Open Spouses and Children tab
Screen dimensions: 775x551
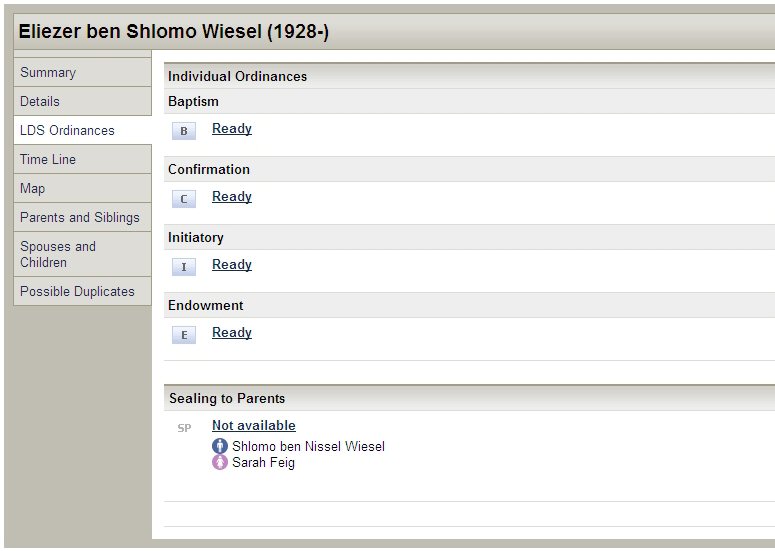coord(58,254)
